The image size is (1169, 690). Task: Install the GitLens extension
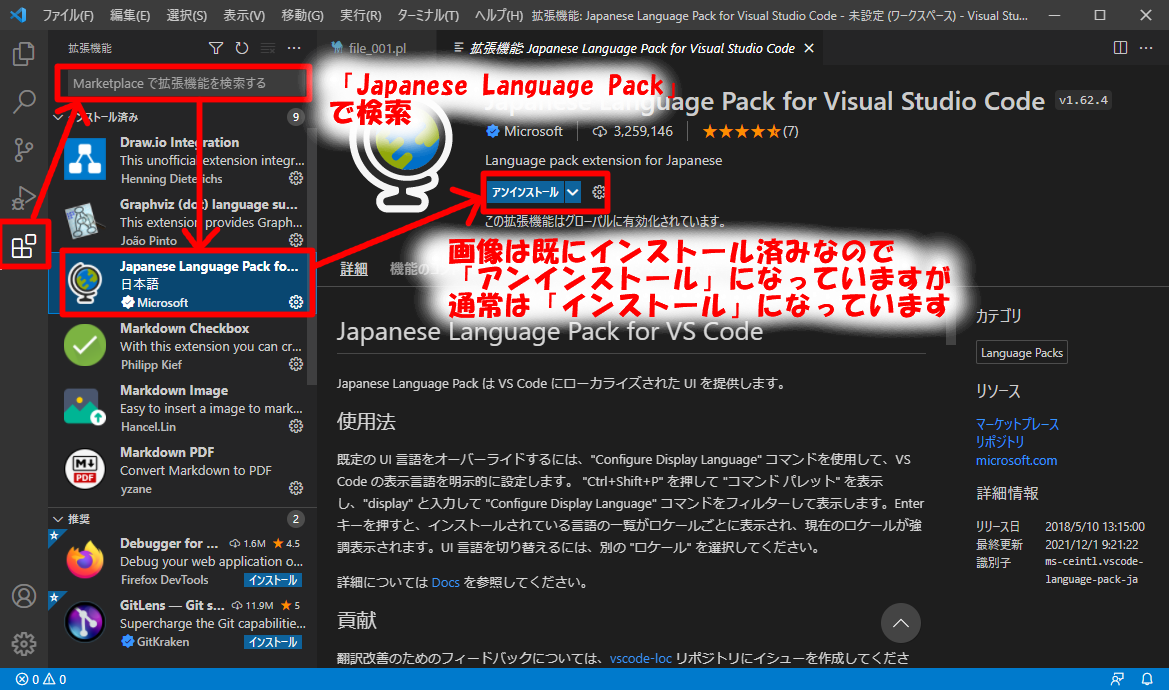tap(273, 642)
